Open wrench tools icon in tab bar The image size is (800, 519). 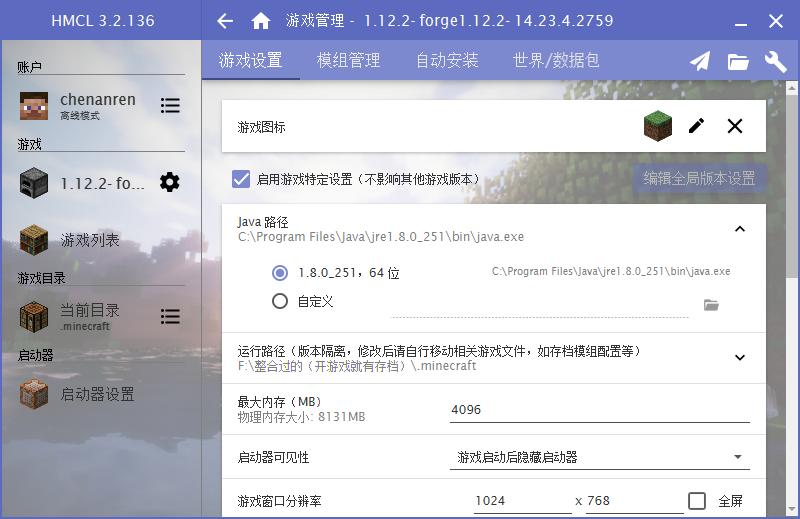click(776, 62)
